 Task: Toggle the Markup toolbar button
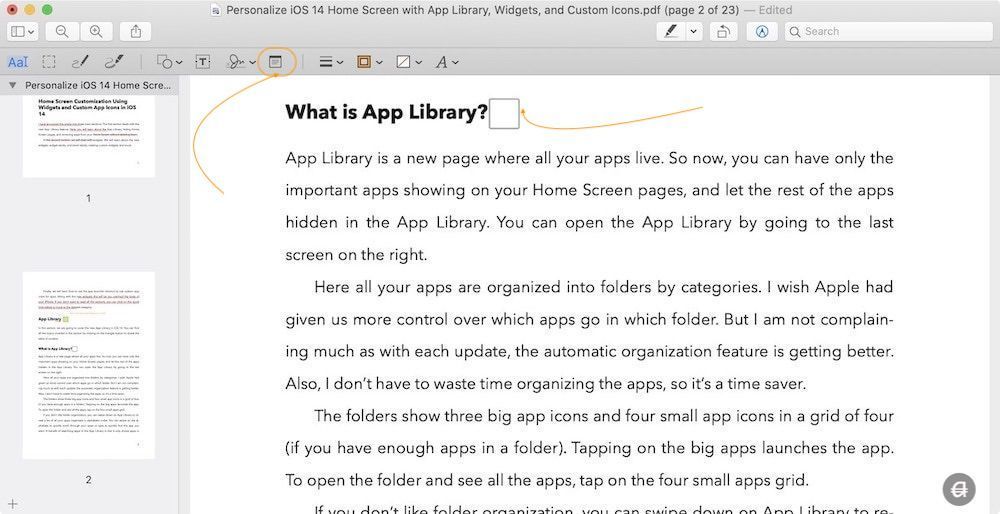[x=762, y=31]
